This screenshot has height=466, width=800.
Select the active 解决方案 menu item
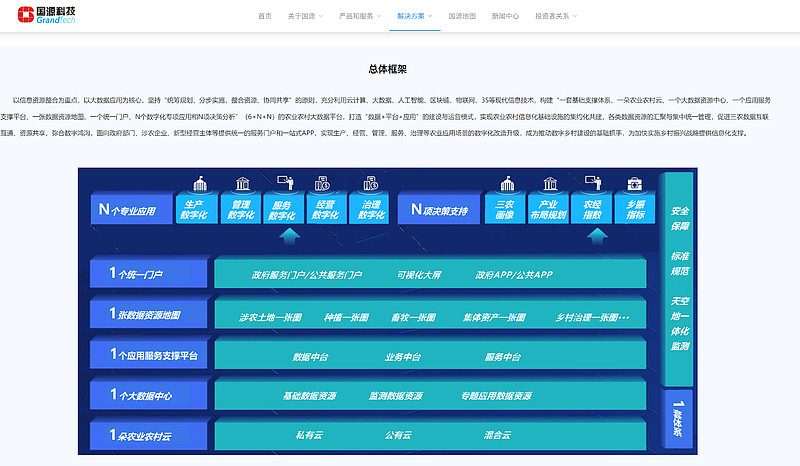click(411, 16)
